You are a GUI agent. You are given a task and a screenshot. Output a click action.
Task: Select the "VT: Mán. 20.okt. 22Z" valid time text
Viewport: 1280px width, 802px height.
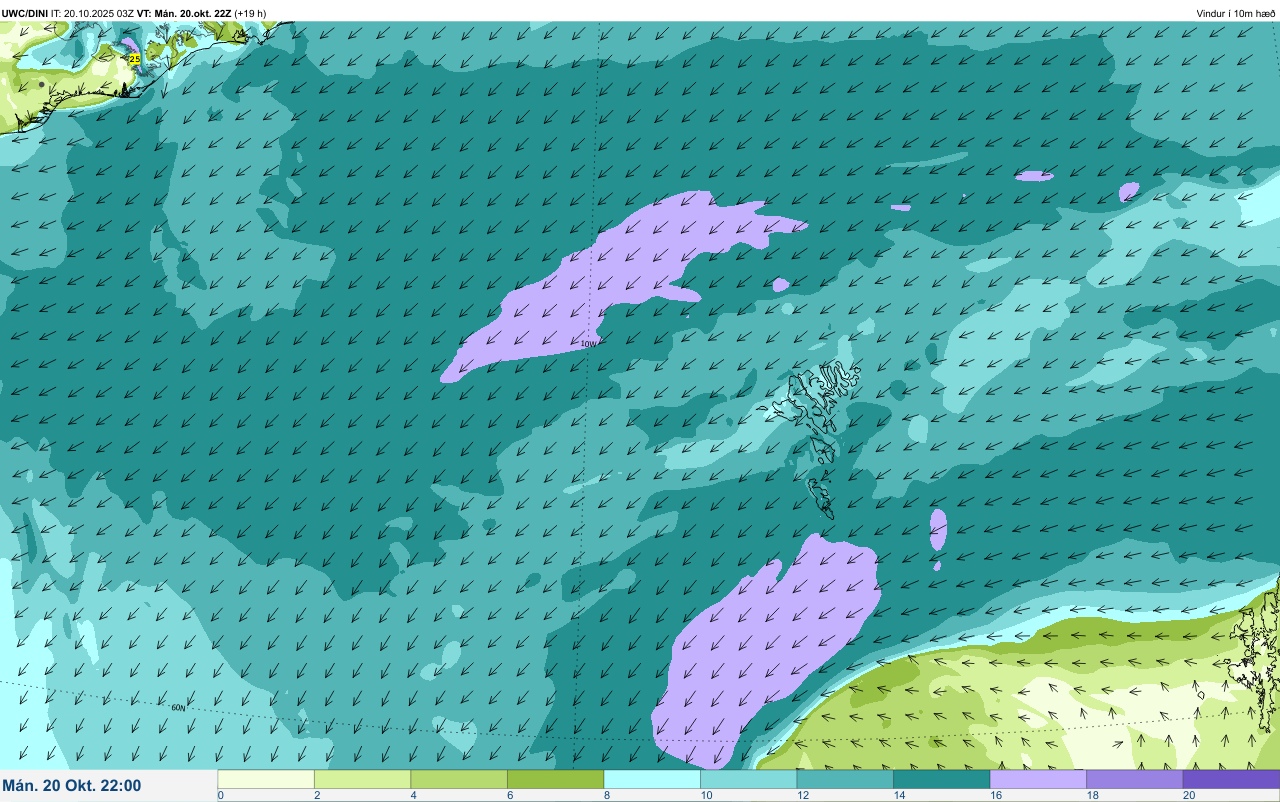[x=184, y=13]
